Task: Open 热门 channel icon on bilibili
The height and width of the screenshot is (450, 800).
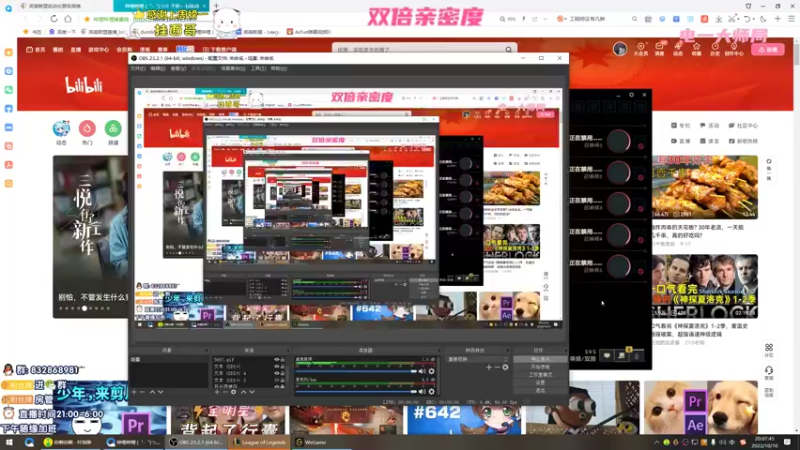Action: pyautogui.click(x=87, y=133)
